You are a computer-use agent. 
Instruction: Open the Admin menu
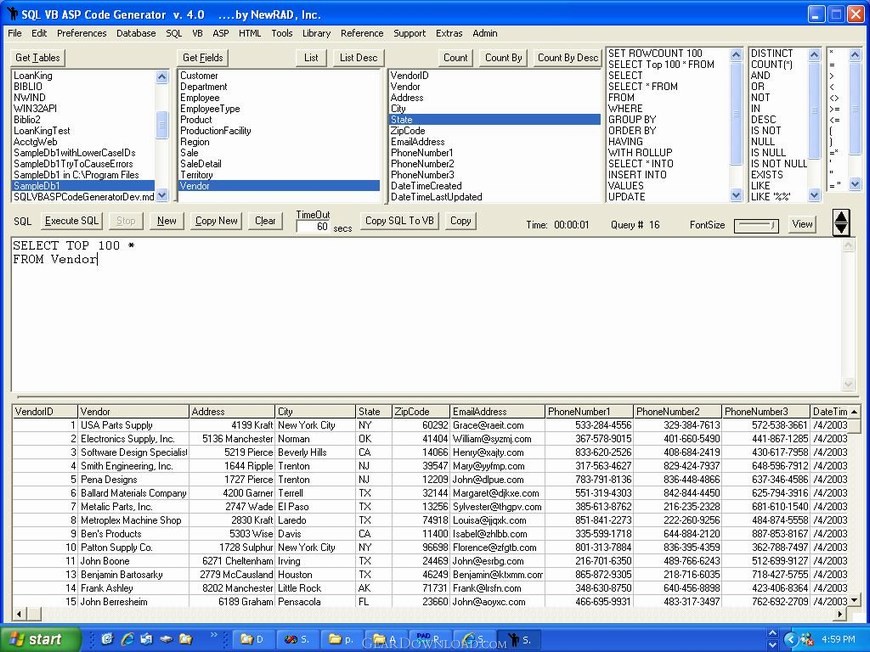485,33
